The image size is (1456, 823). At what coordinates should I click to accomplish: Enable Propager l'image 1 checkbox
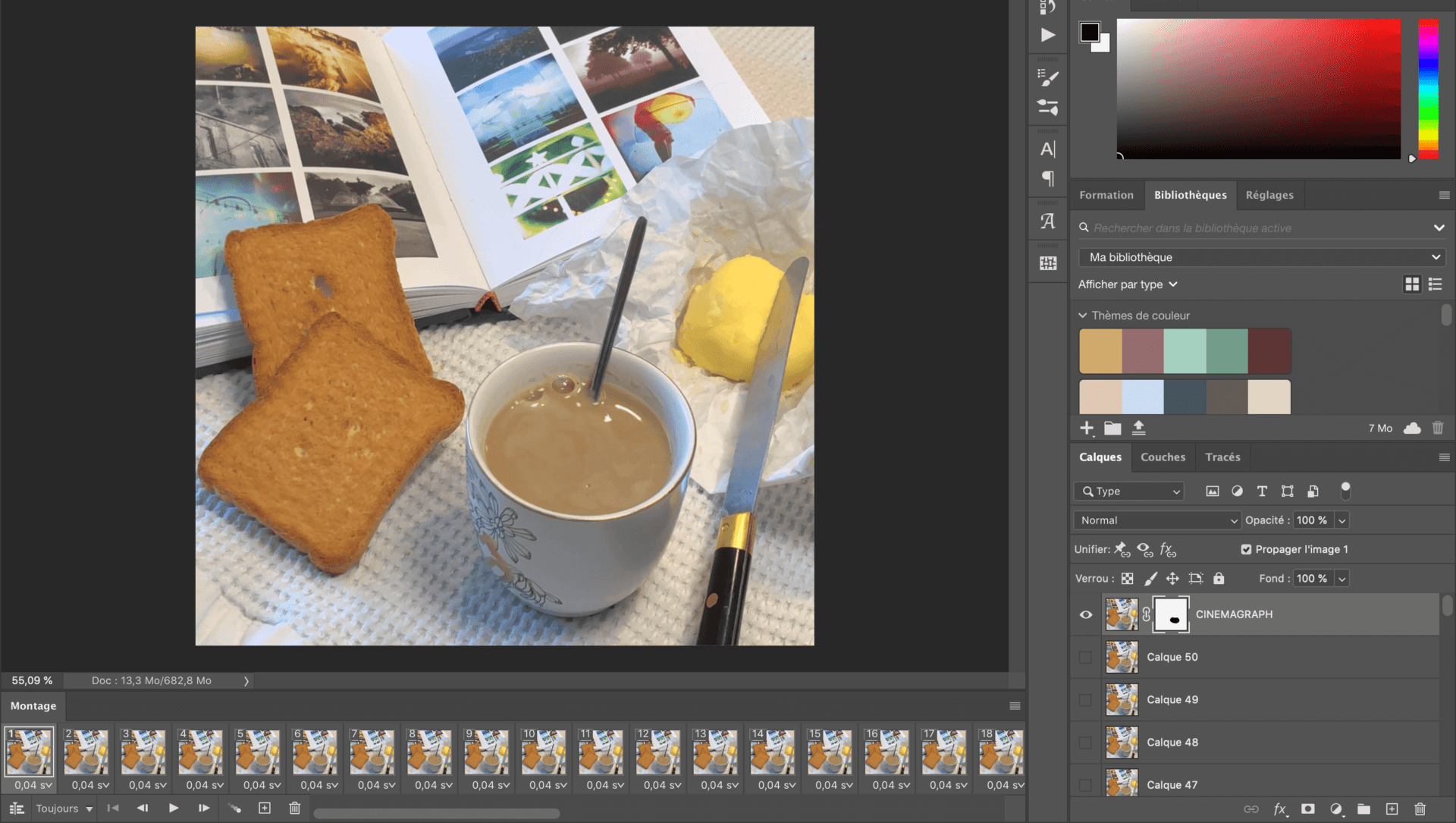pyautogui.click(x=1246, y=549)
